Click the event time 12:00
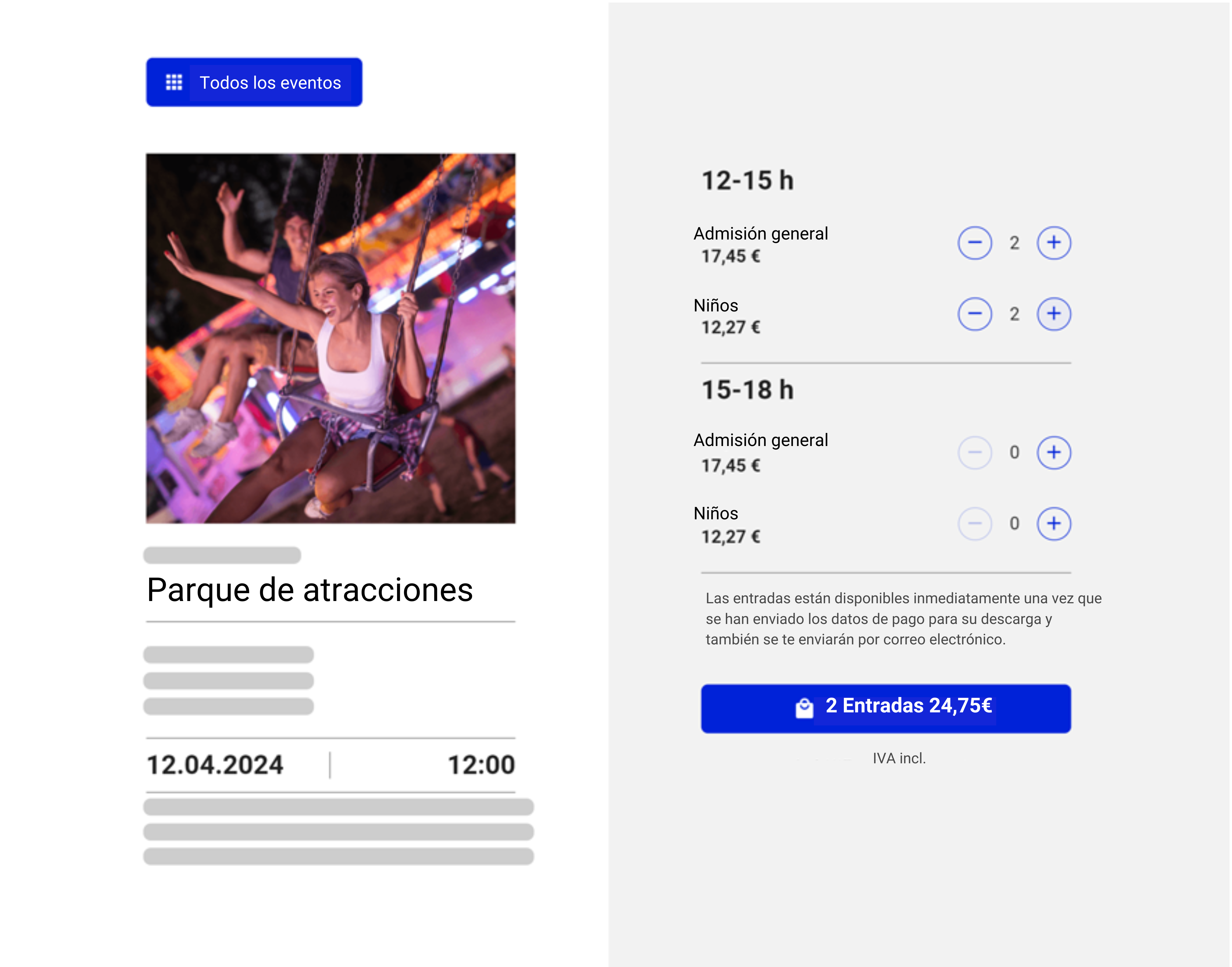The height and width of the screenshot is (967, 1232). [x=481, y=765]
